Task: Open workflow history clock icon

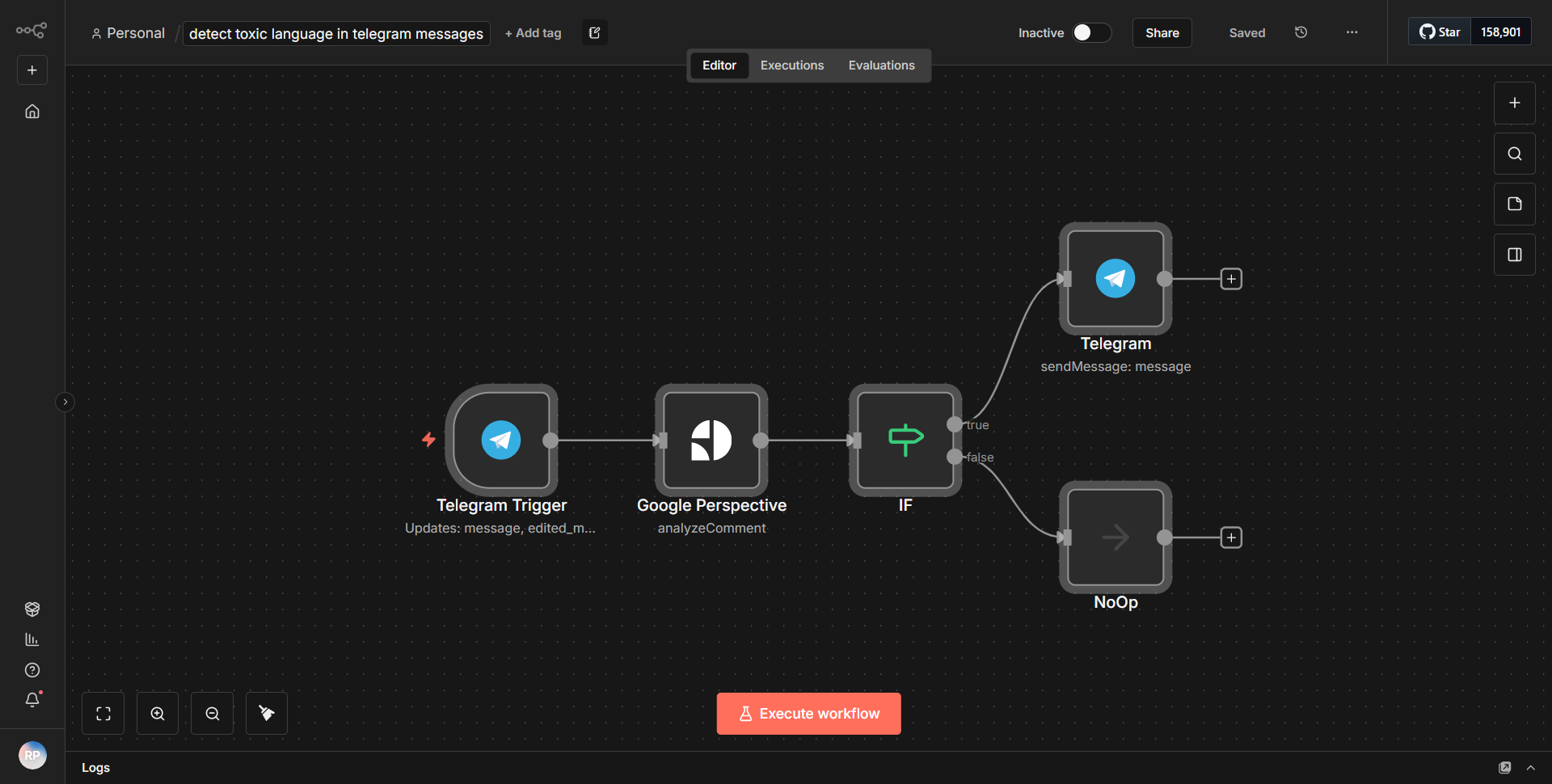Action: pos(1301,32)
